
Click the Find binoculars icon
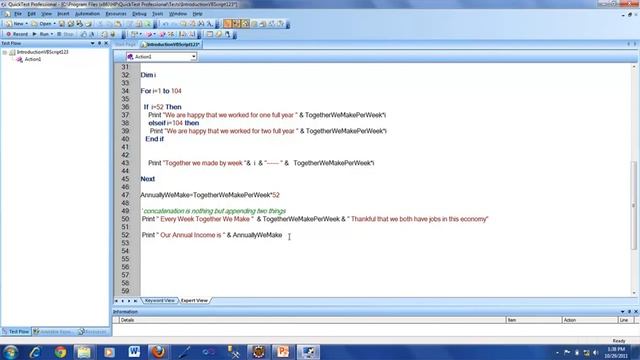tap(201, 24)
